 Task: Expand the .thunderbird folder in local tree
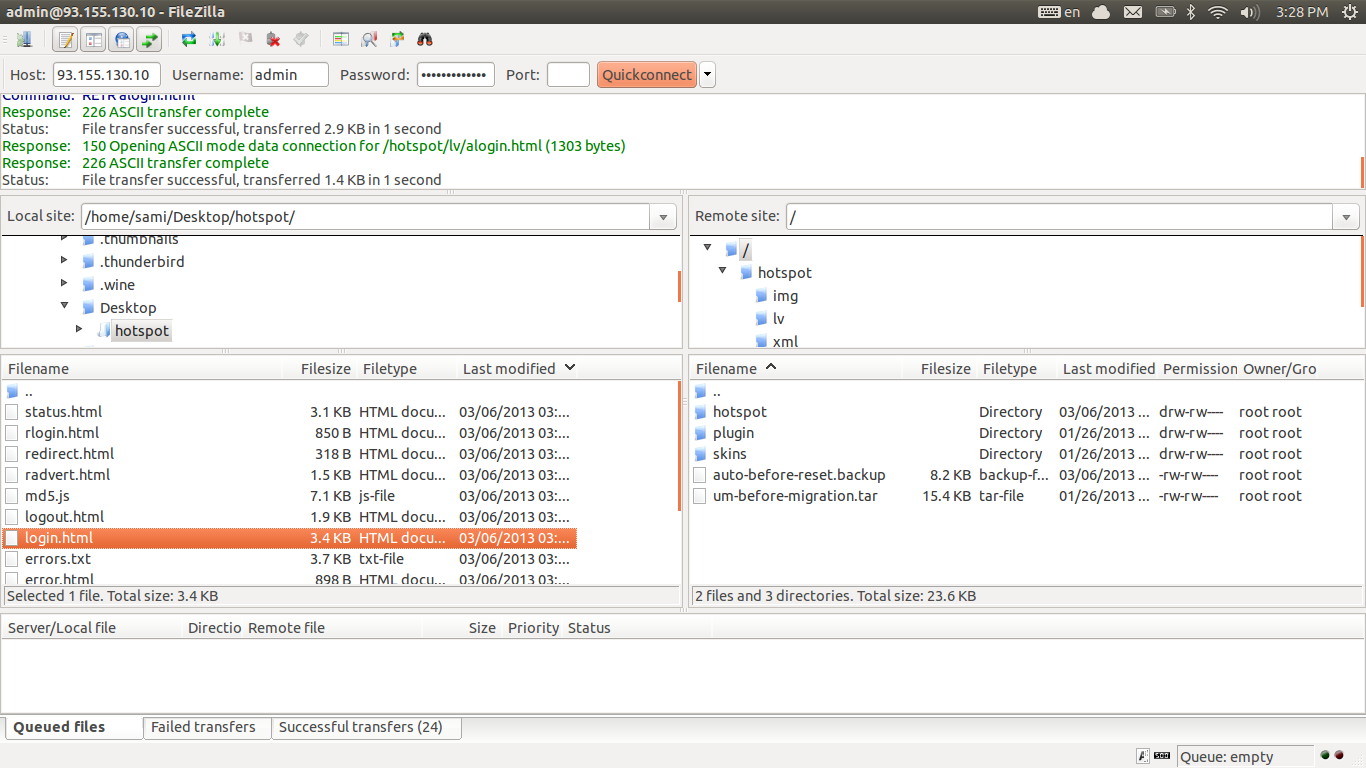64,261
